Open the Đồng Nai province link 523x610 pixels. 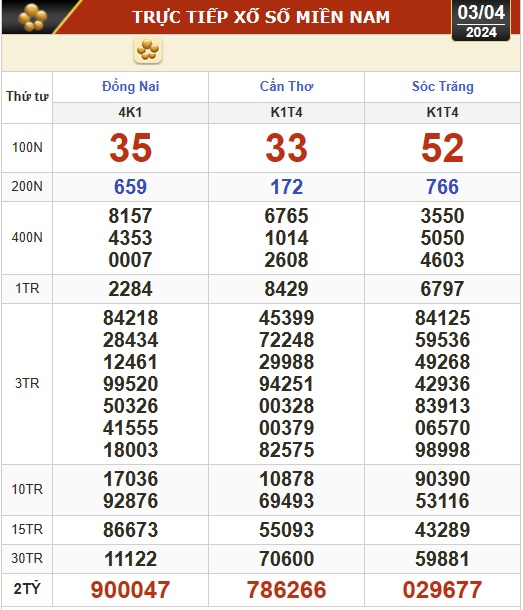click(131, 86)
